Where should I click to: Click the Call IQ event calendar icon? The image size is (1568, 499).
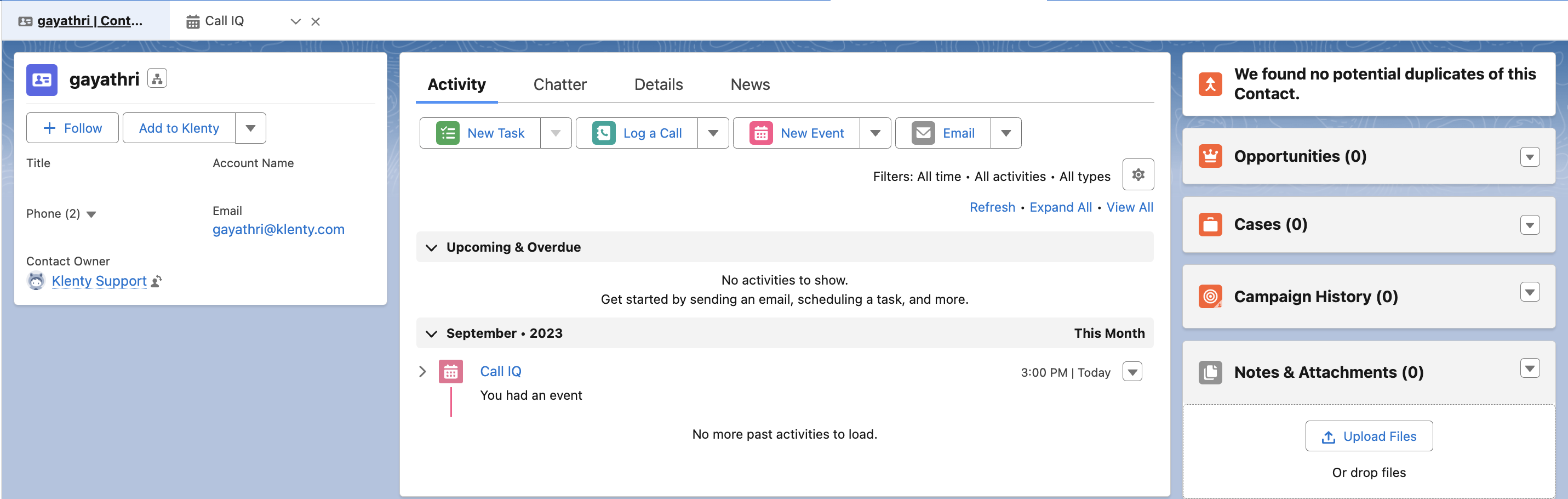[x=451, y=372]
